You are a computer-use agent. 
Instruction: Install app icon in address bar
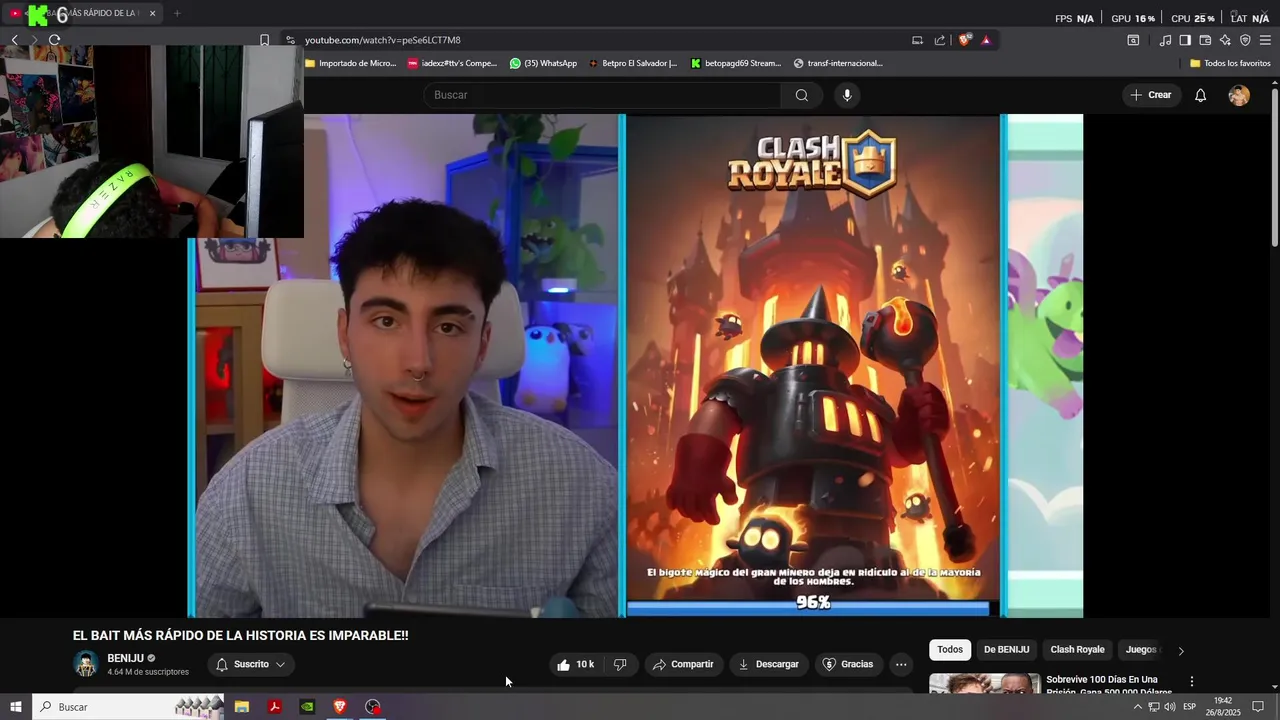(917, 40)
